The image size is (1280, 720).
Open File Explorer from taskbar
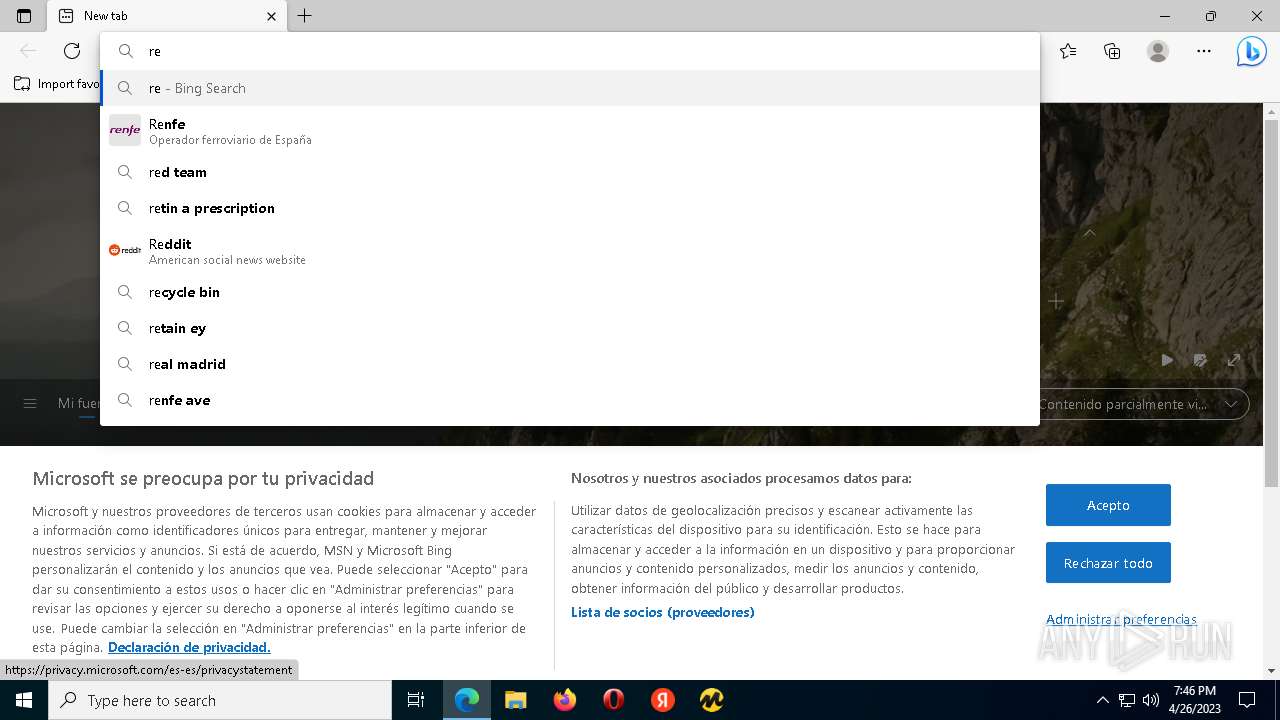coord(516,700)
